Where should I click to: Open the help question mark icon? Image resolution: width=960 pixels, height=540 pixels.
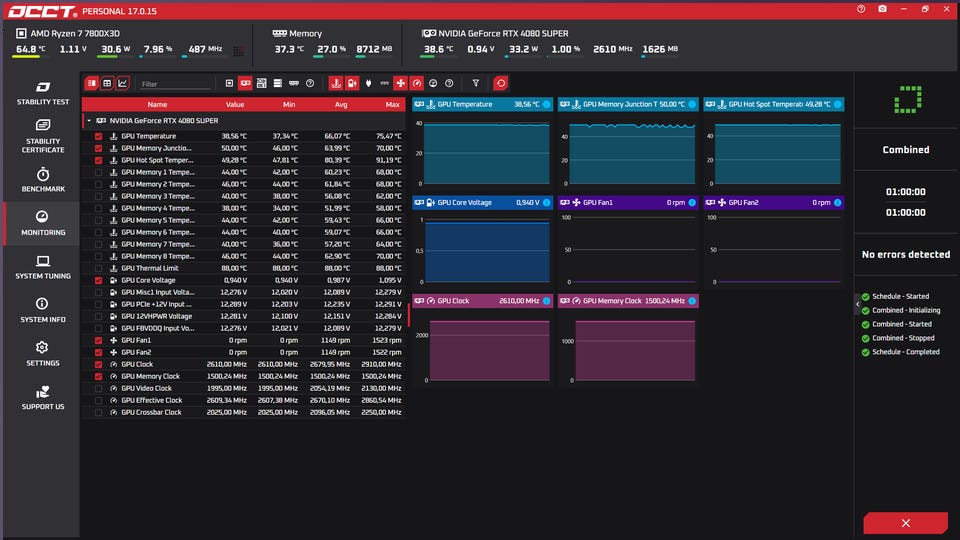(x=861, y=9)
